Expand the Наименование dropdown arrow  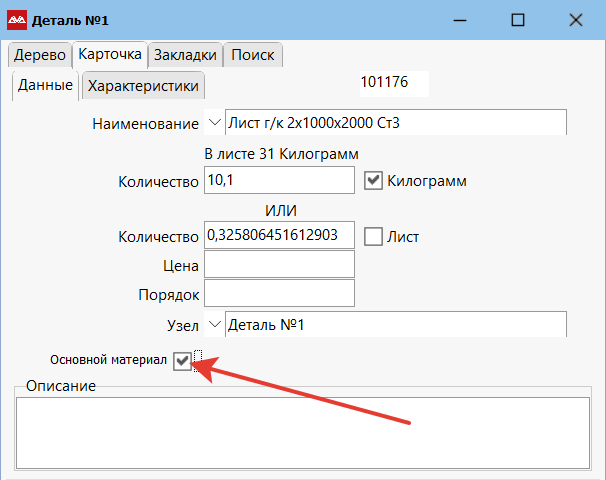(x=214, y=123)
